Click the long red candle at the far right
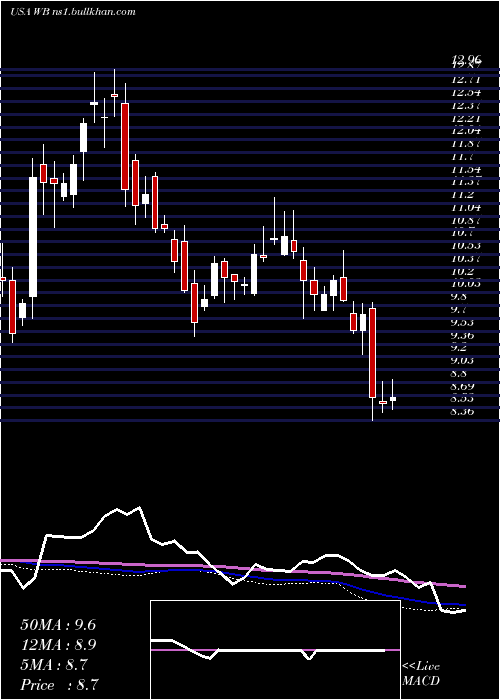Image resolution: width=500 pixels, height=700 pixels. pyautogui.click(x=372, y=353)
